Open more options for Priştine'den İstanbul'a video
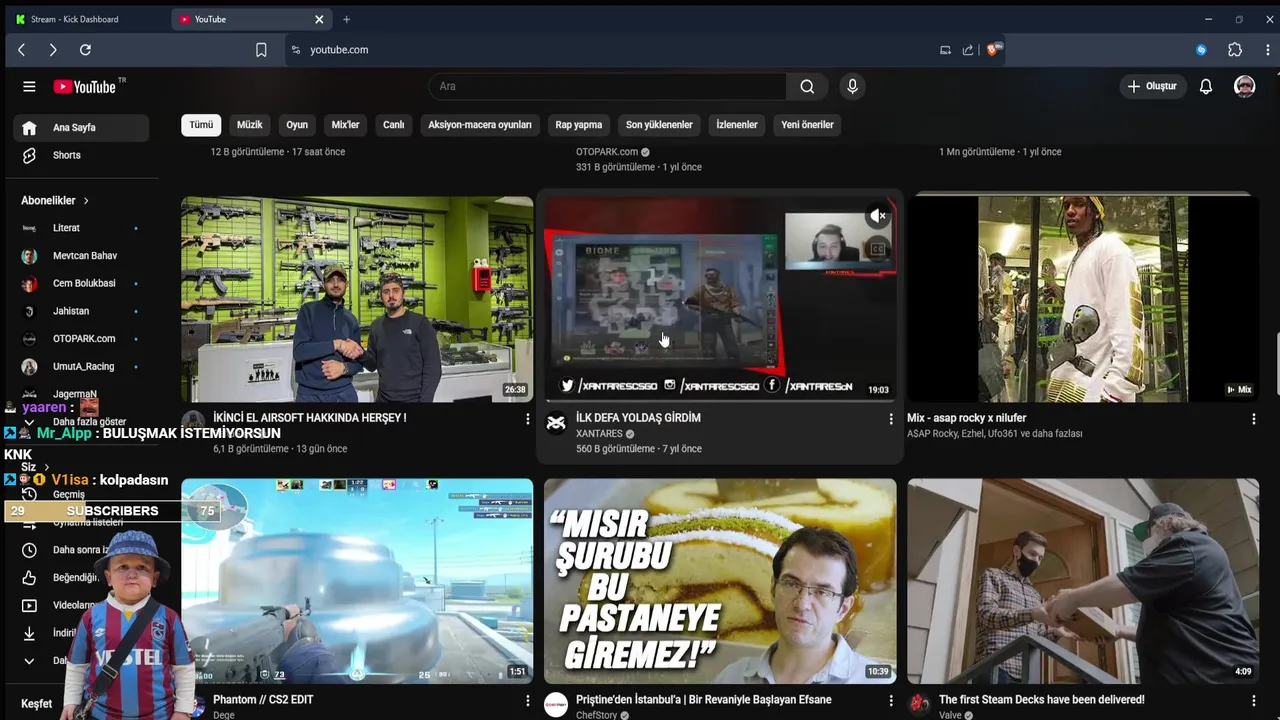Viewport: 1280px width, 720px height. [890, 701]
